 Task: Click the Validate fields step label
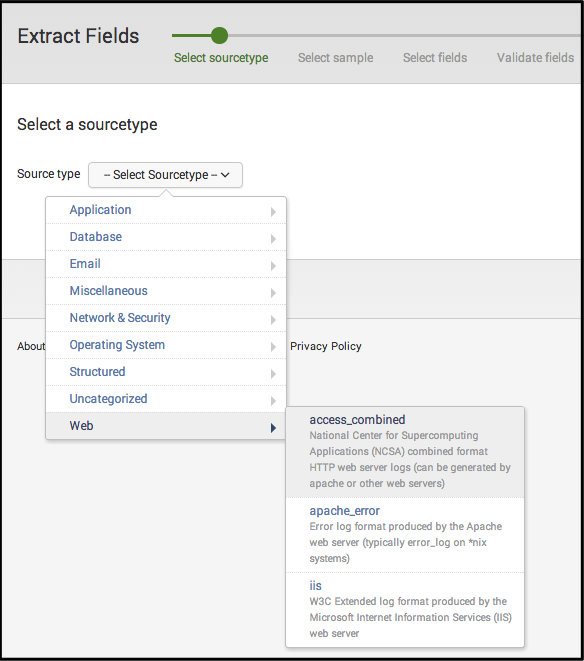point(535,58)
